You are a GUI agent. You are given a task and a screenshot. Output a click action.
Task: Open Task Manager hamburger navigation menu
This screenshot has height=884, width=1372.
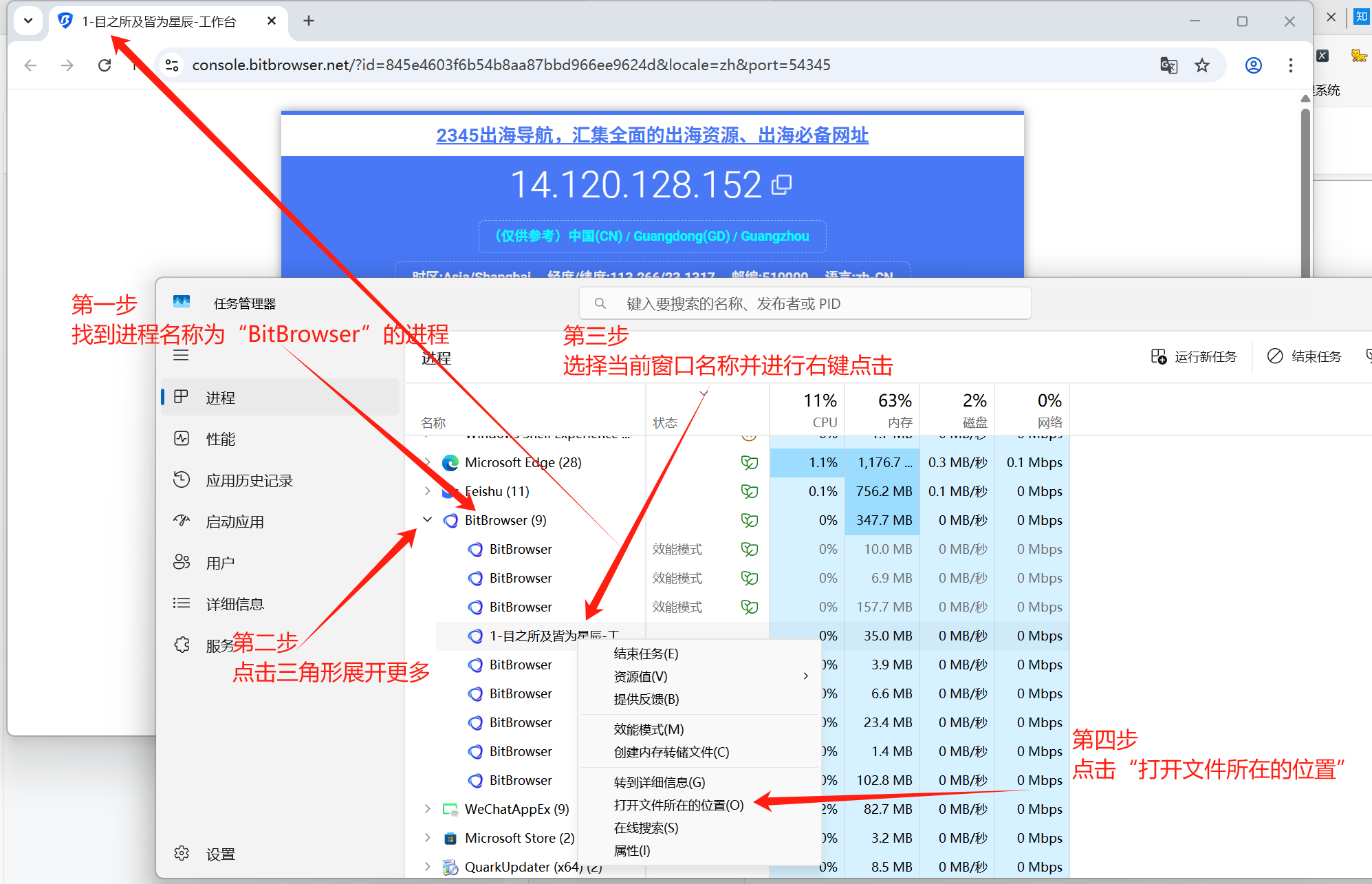181,355
